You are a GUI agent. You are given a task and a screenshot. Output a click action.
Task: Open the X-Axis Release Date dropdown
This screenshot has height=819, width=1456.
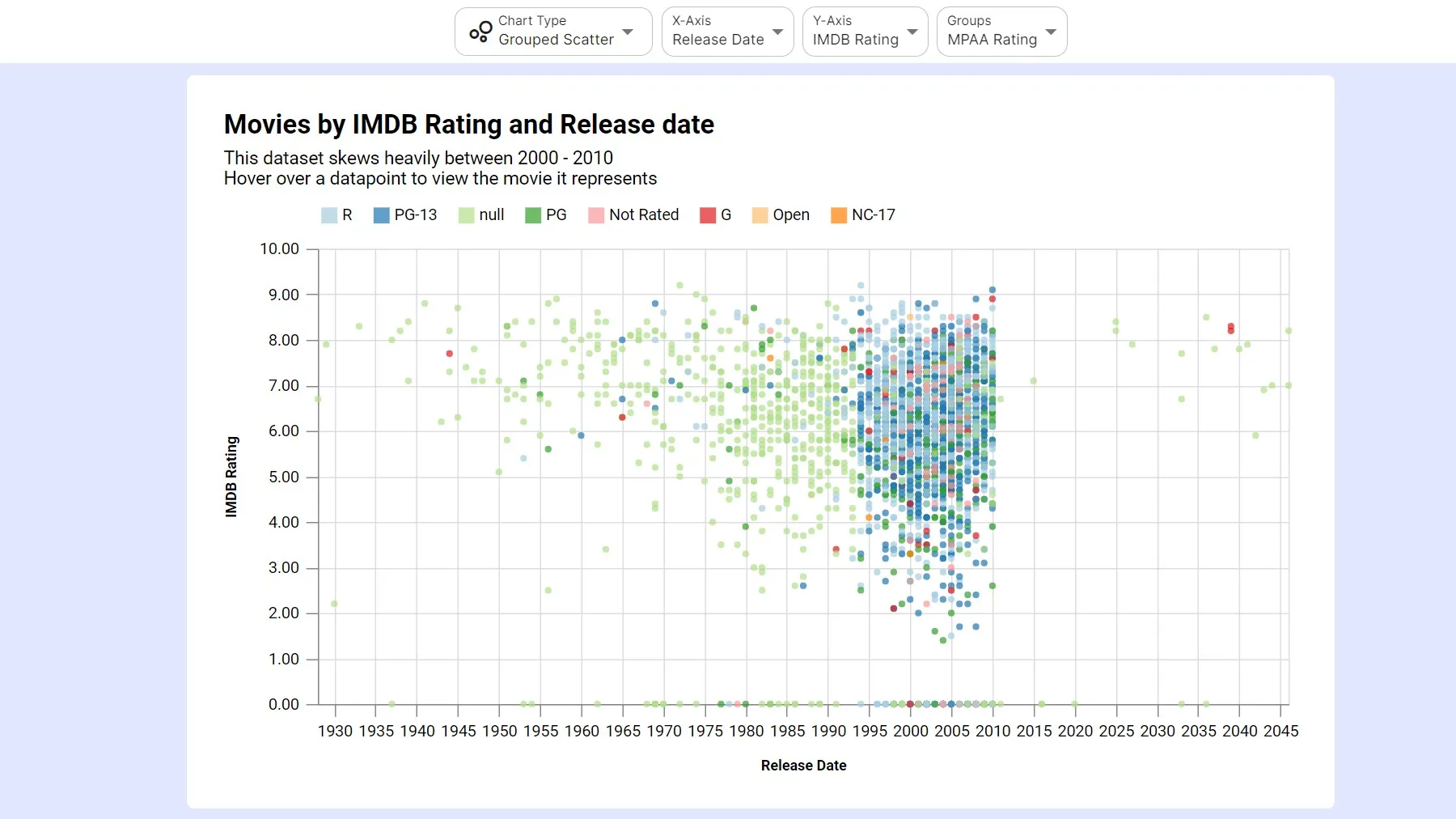coord(727,32)
